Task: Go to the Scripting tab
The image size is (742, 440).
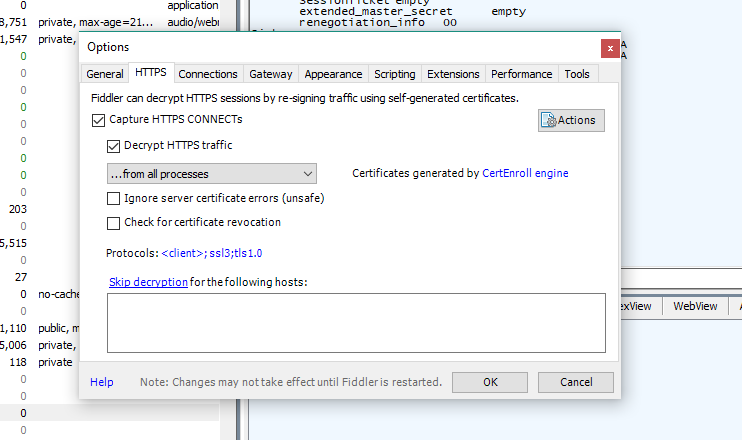Action: pyautogui.click(x=395, y=74)
